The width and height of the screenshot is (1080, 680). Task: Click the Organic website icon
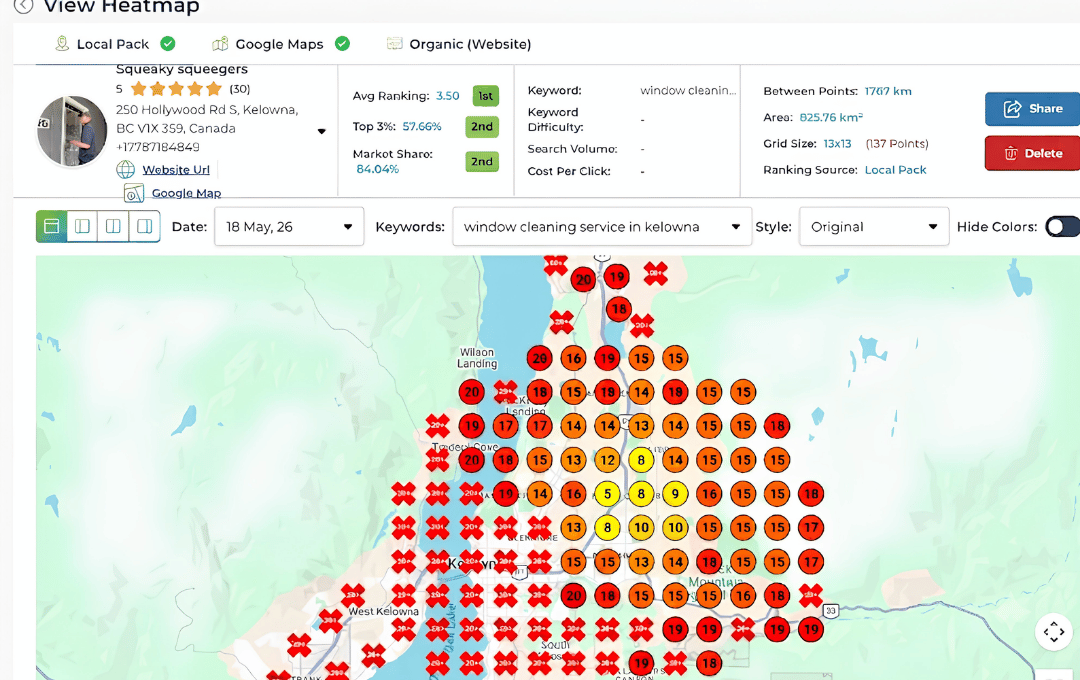tap(395, 44)
